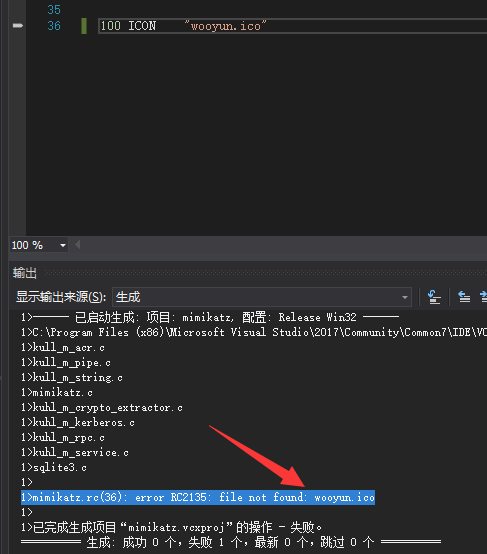Click the 100 ICON text on line 36

(128, 26)
